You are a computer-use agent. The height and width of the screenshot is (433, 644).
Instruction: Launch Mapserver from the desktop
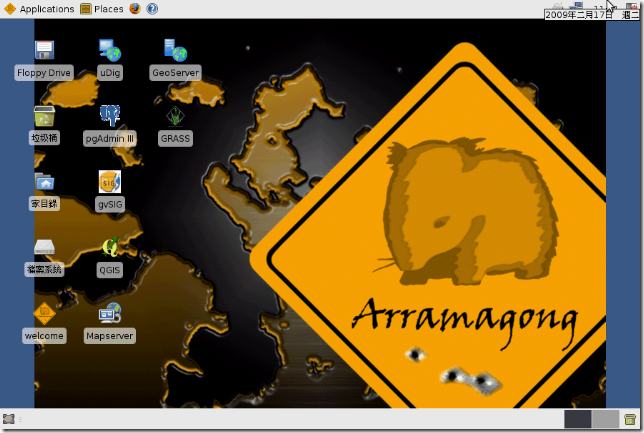click(x=110, y=313)
